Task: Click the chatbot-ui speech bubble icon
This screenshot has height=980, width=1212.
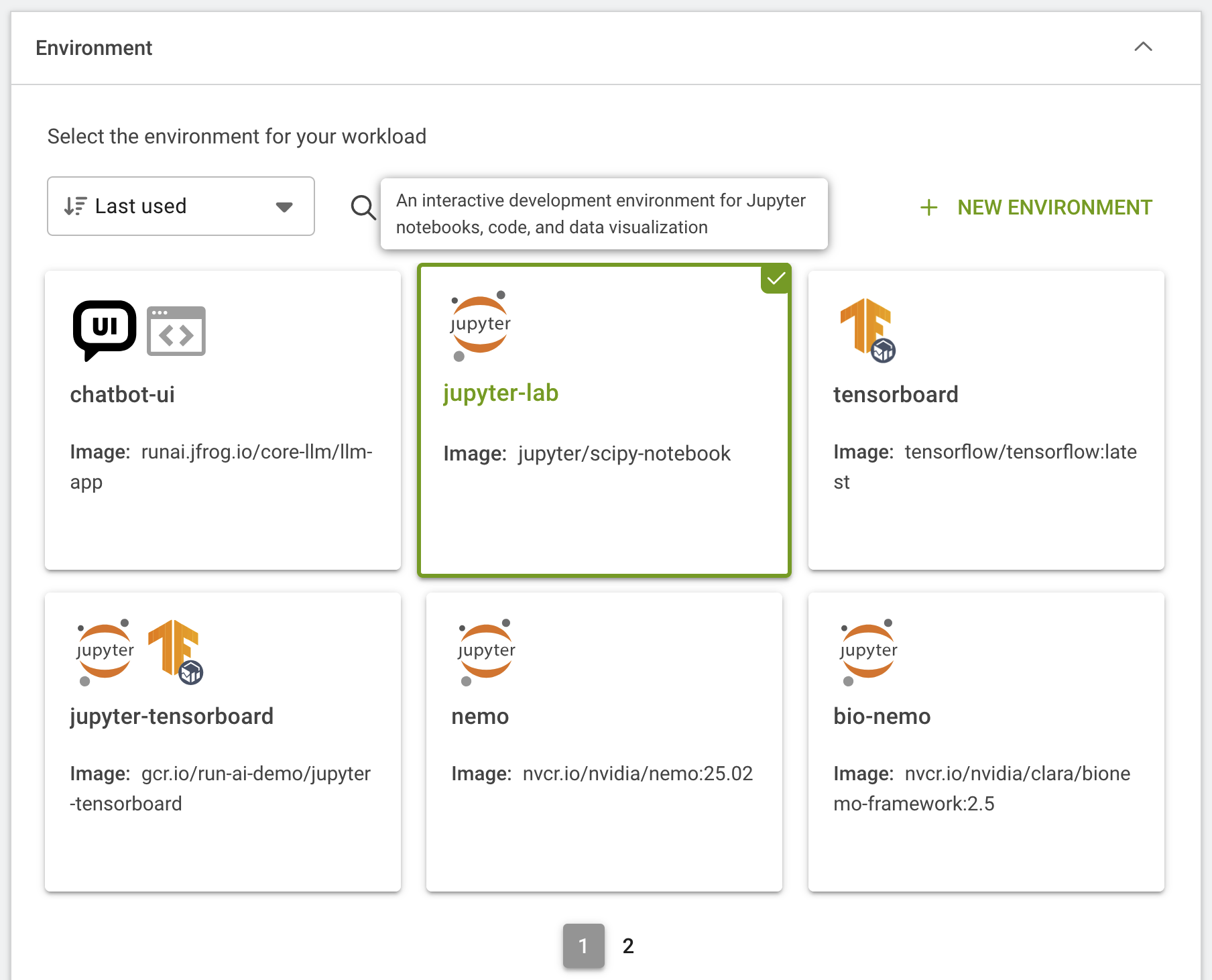Action: click(105, 330)
